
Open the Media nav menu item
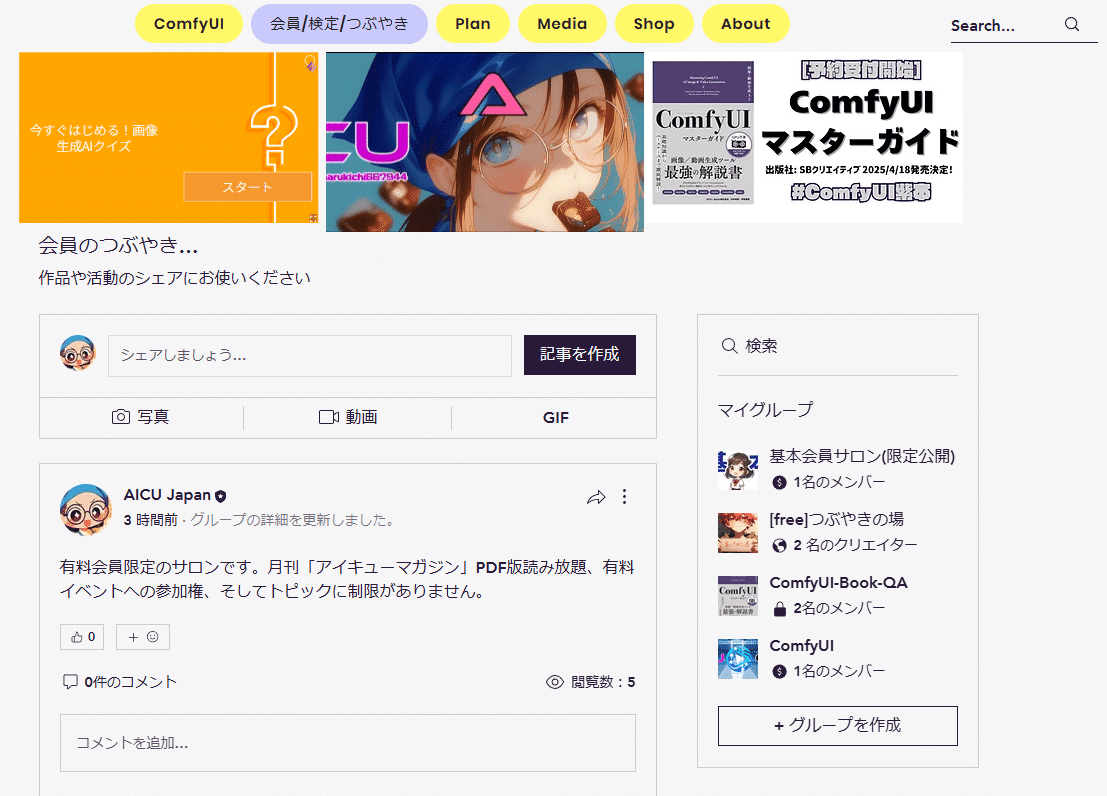(x=562, y=23)
